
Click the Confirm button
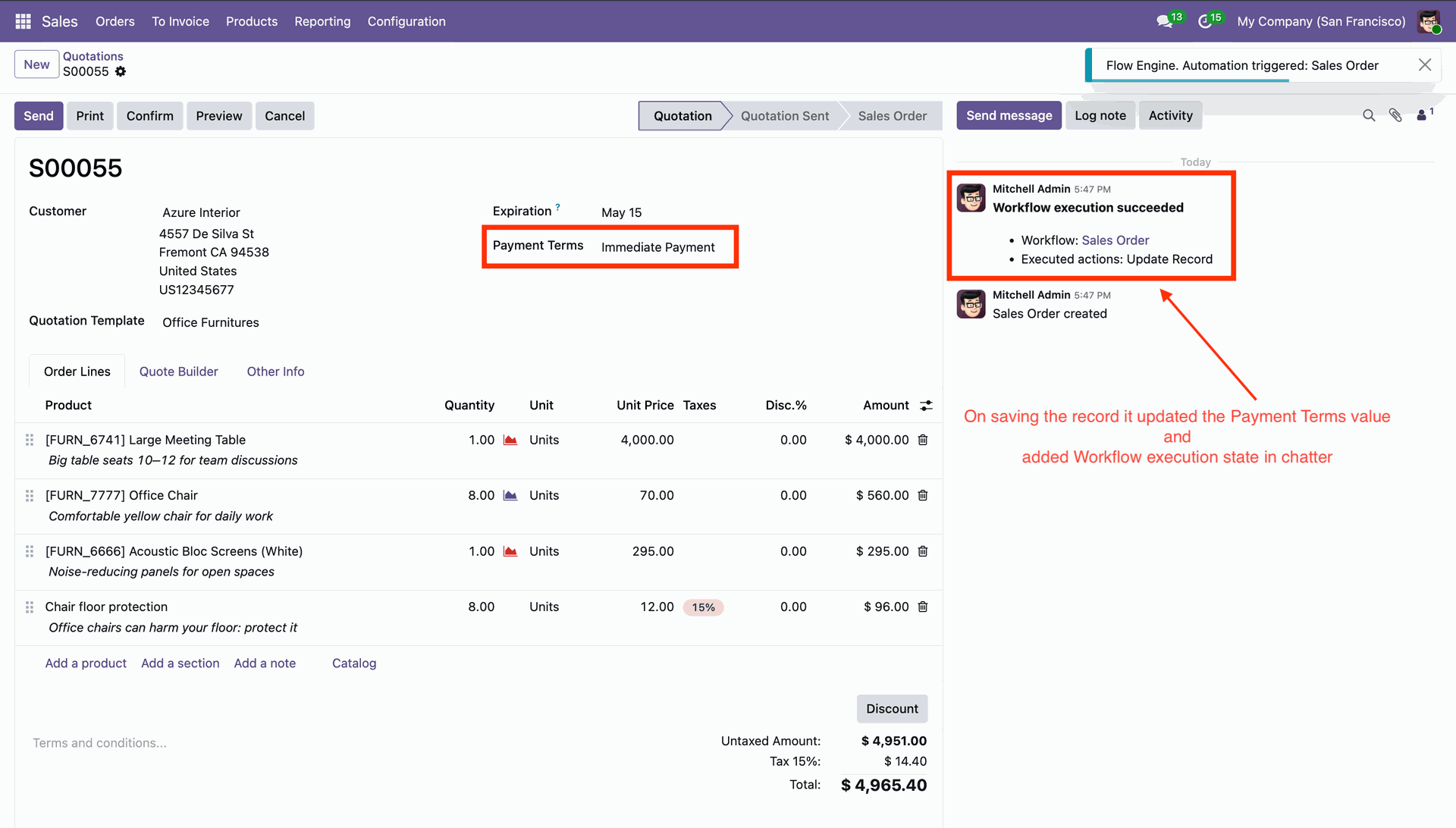149,116
